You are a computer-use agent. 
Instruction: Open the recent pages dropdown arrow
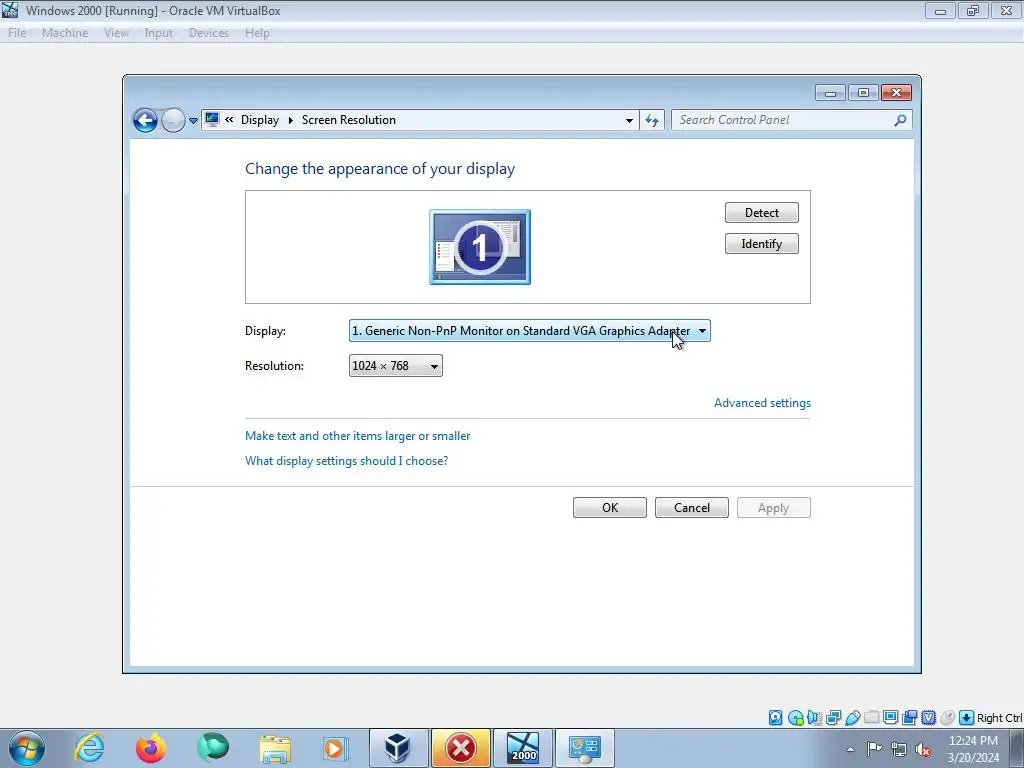tap(193, 121)
